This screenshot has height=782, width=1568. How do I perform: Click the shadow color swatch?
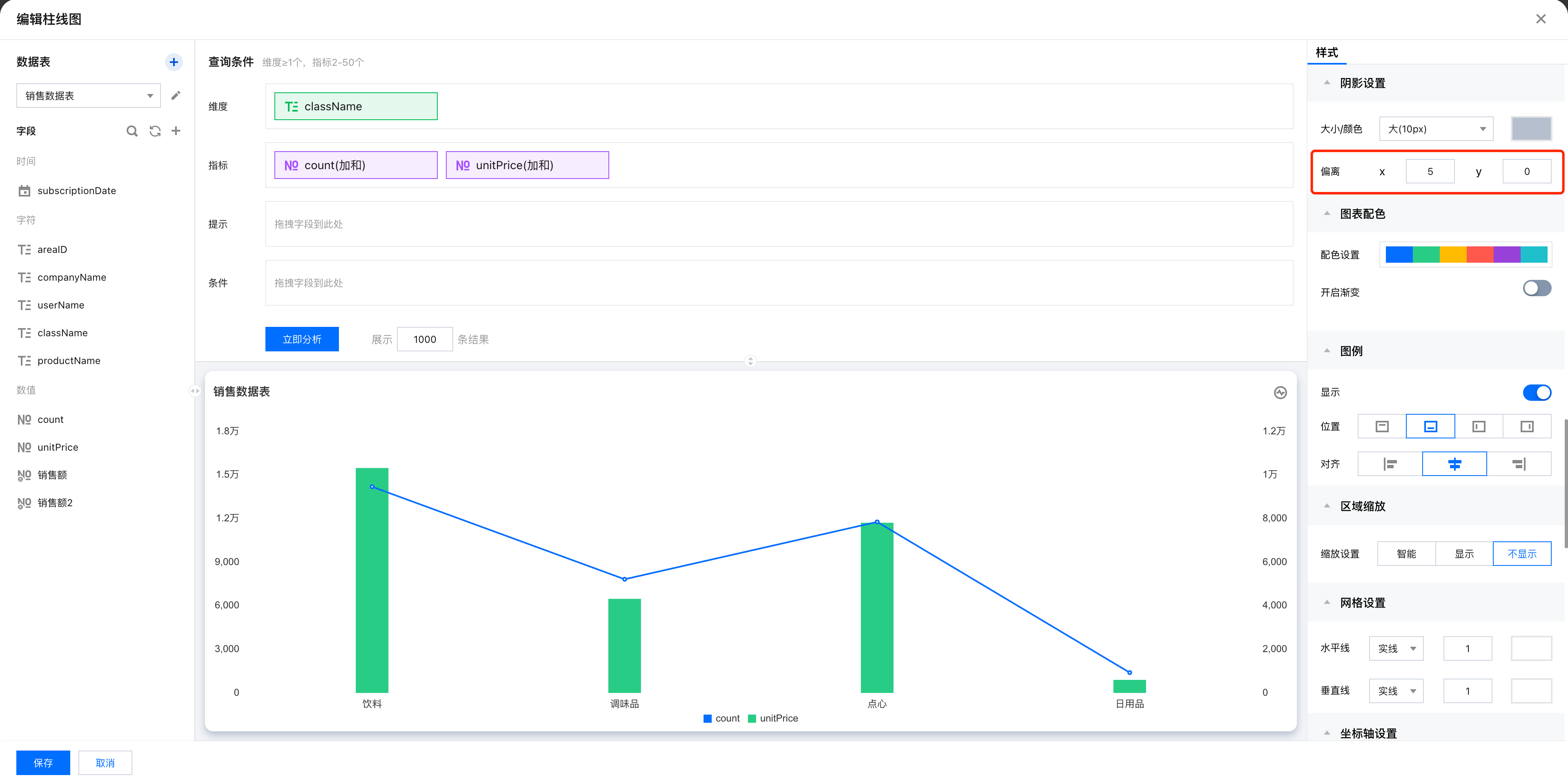1531,129
